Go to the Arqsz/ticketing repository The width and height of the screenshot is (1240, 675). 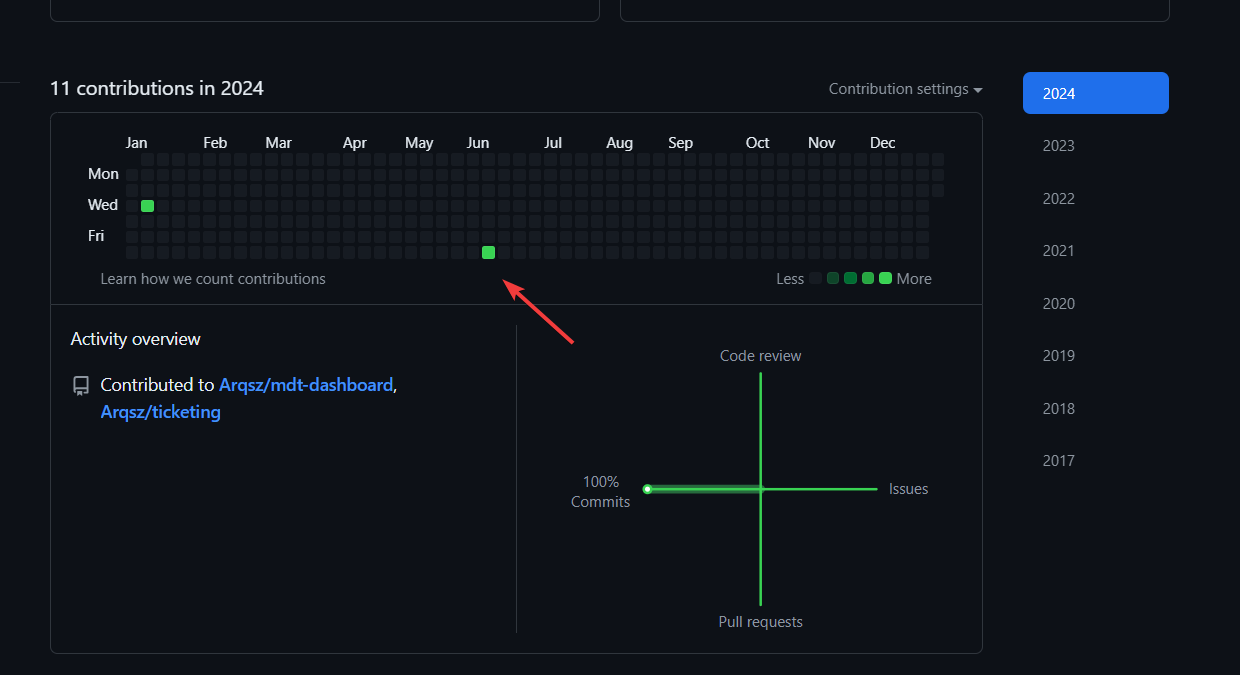pos(161,412)
